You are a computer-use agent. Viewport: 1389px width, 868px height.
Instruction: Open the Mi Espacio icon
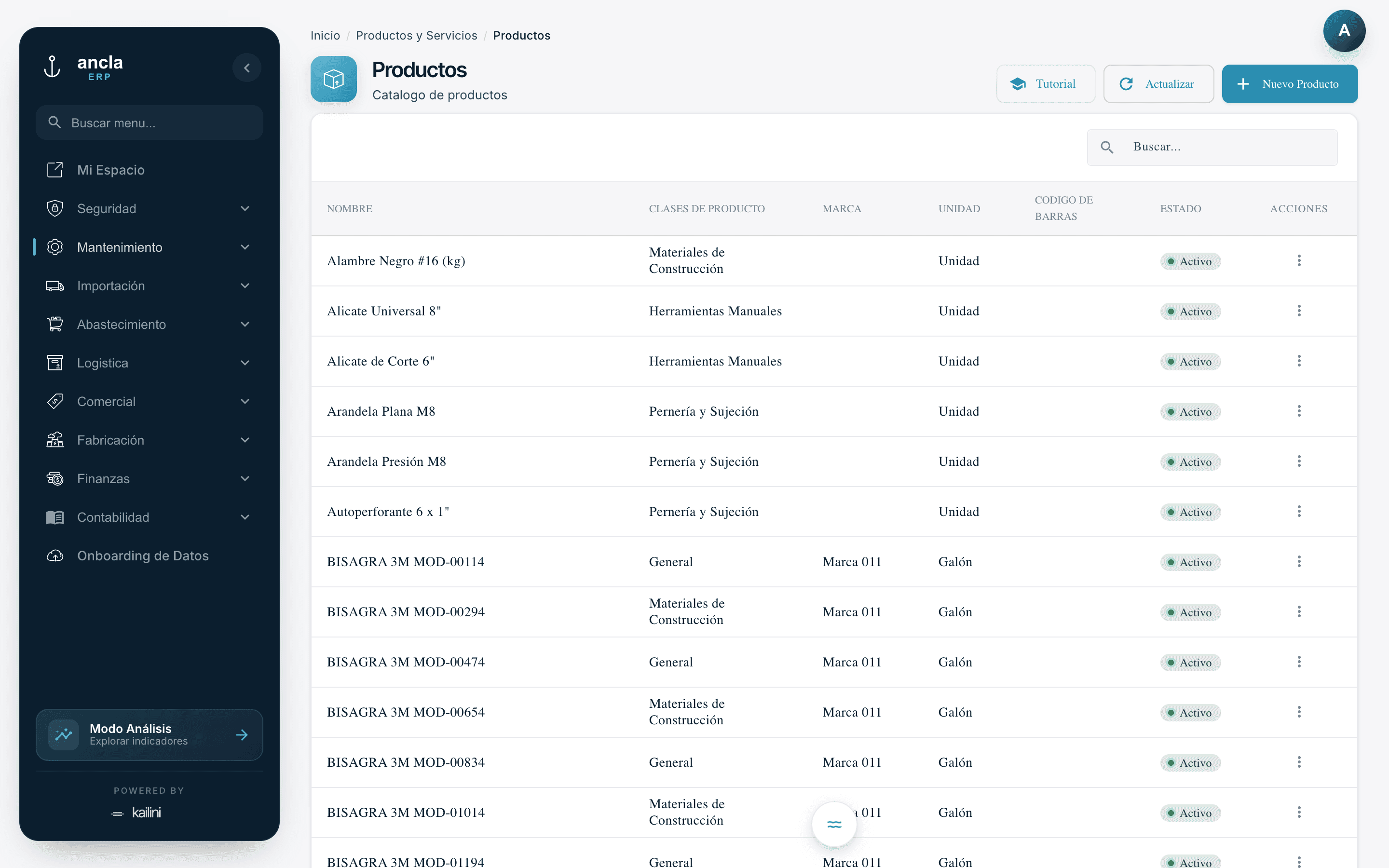pyautogui.click(x=54, y=170)
